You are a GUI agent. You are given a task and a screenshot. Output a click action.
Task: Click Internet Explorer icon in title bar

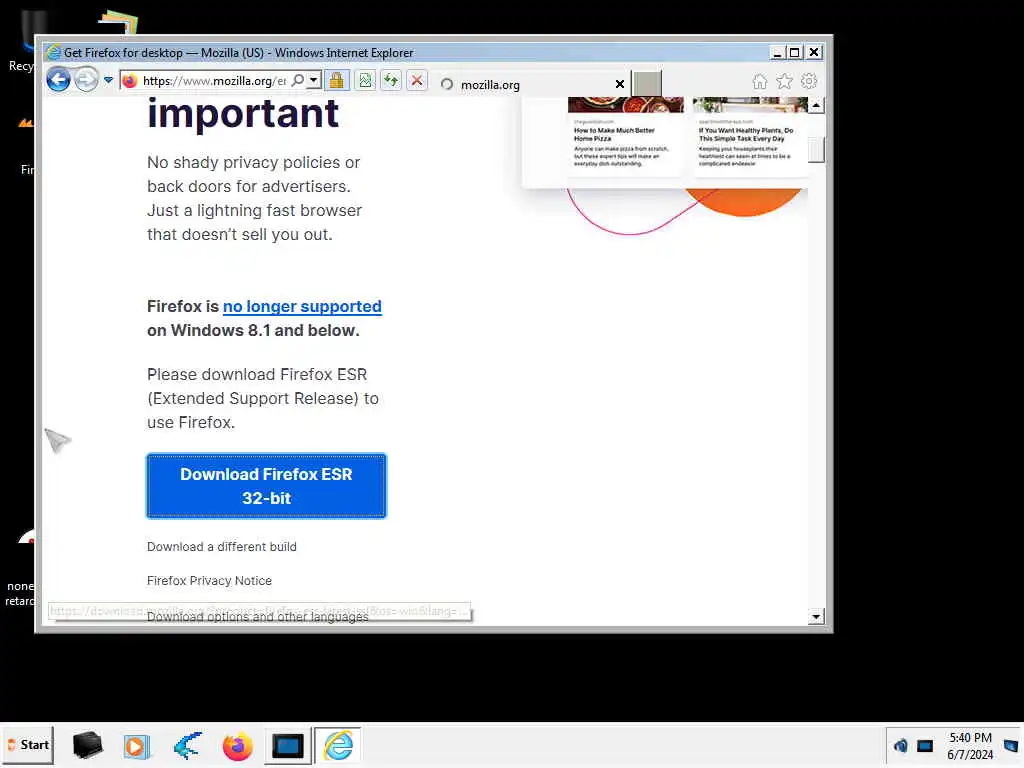pyautogui.click(x=54, y=52)
